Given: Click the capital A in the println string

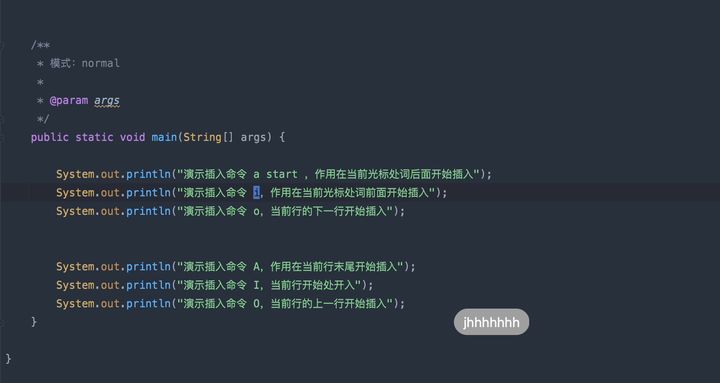Looking at the screenshot, I should point(256,267).
